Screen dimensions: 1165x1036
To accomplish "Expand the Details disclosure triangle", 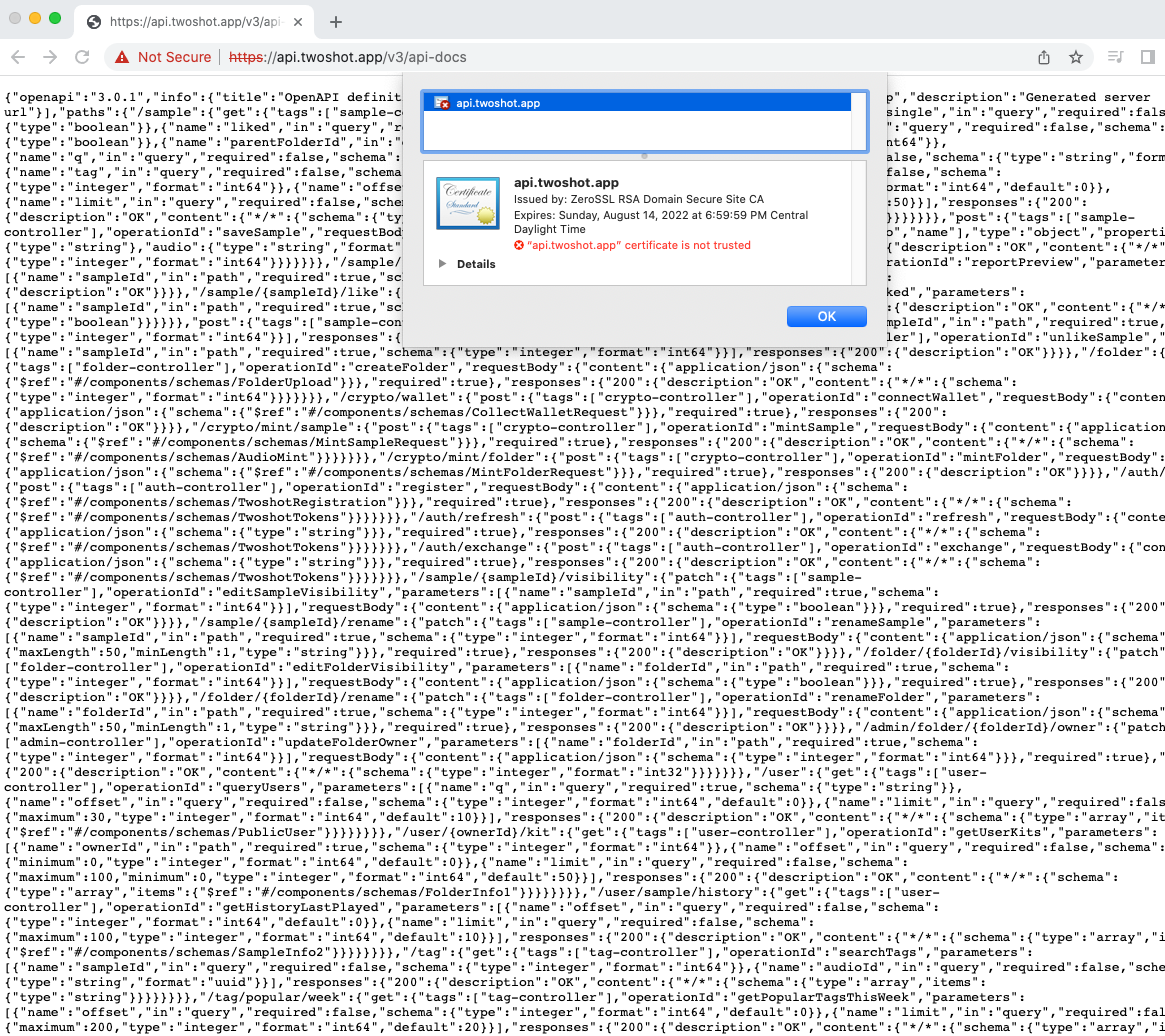I will (442, 264).
